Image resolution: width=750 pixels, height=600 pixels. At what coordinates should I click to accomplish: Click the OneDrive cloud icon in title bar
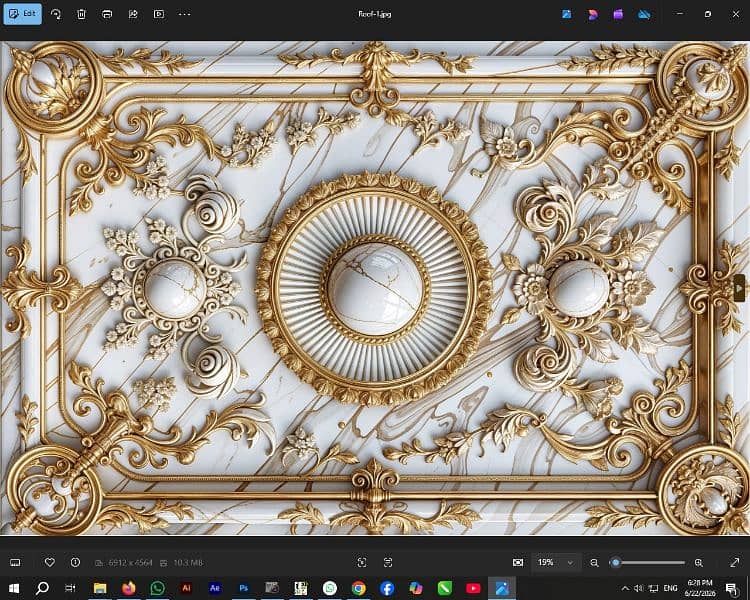(644, 15)
